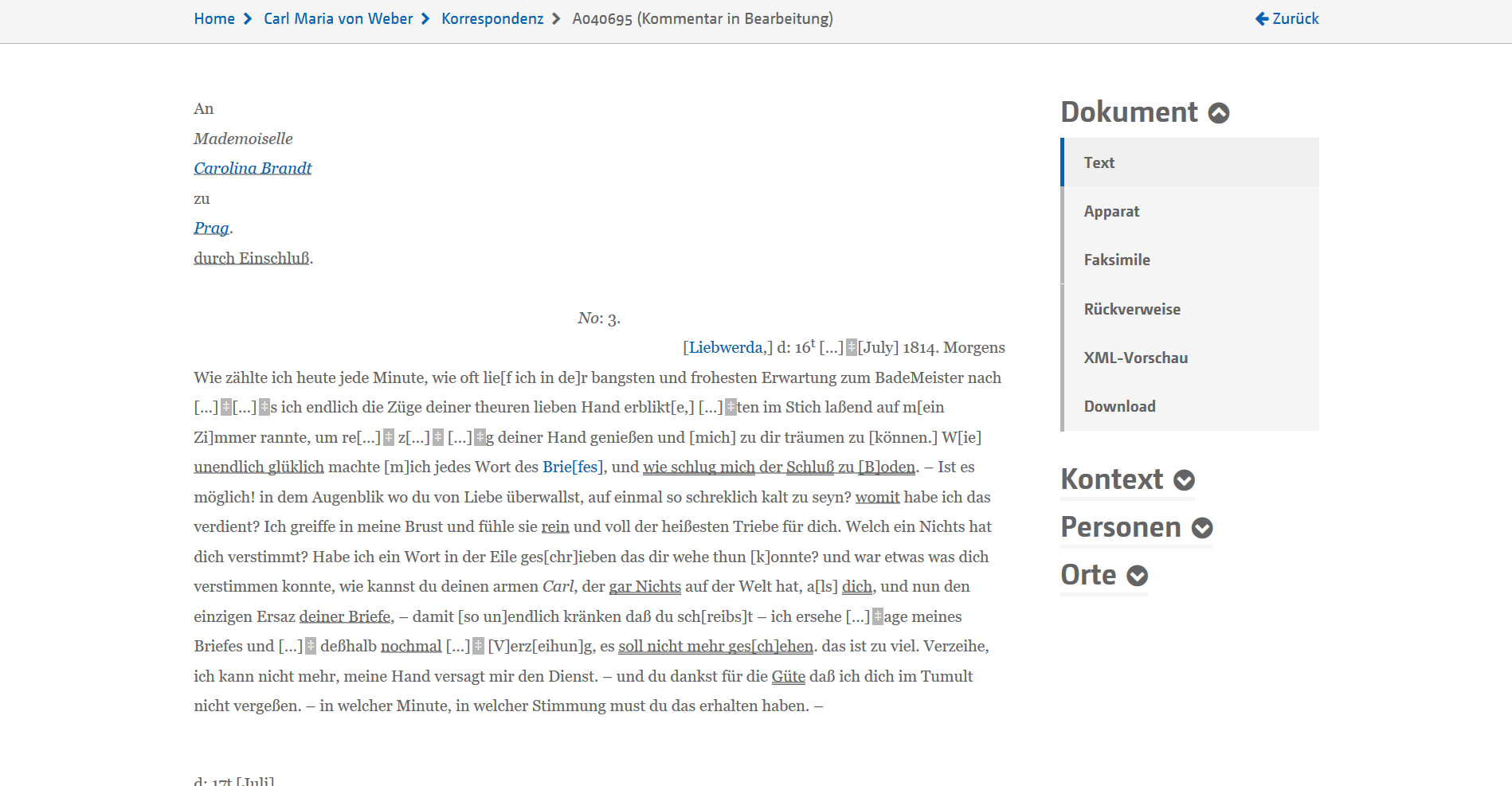The width and height of the screenshot is (1512, 786).
Task: Switch to the Apparat tab
Action: point(1191,211)
